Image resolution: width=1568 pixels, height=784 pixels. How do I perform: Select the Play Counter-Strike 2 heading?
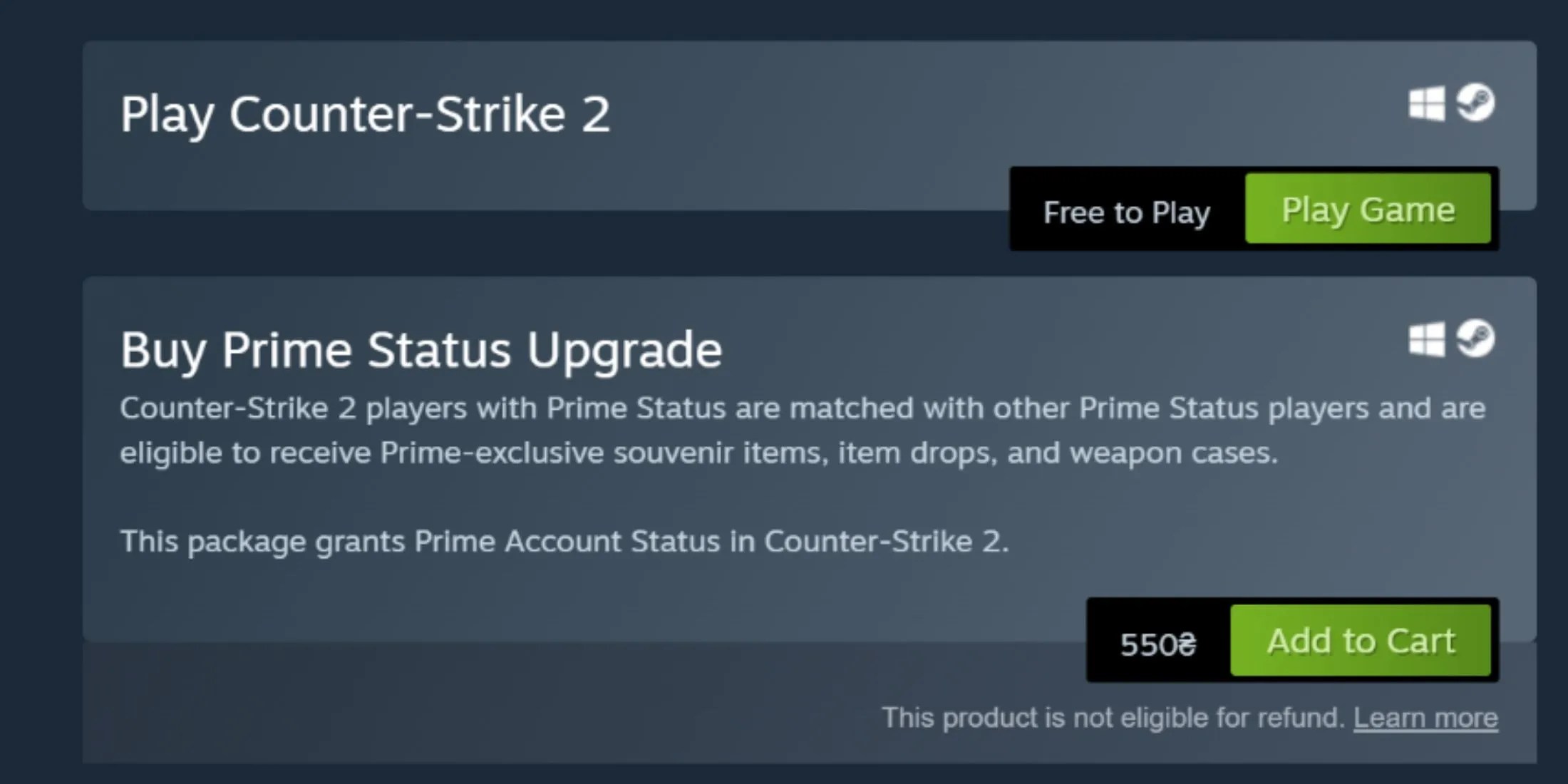pyautogui.click(x=365, y=114)
